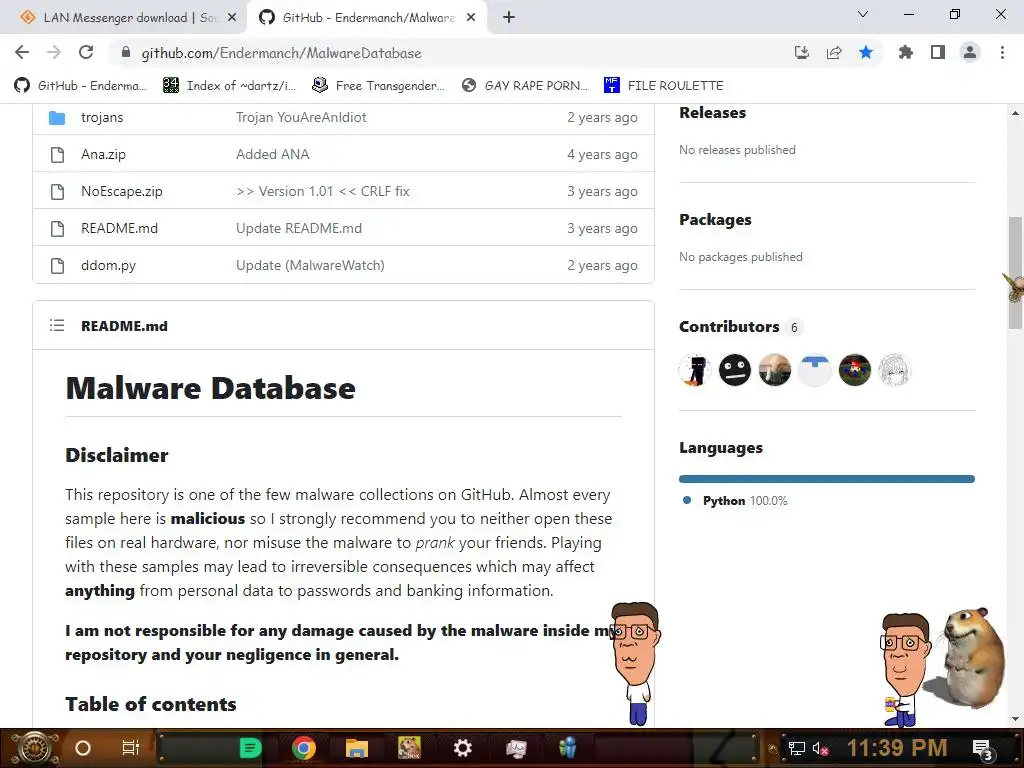Image resolution: width=1024 pixels, height=768 pixels.
Task: Reload the GitHub page
Action: (x=86, y=52)
